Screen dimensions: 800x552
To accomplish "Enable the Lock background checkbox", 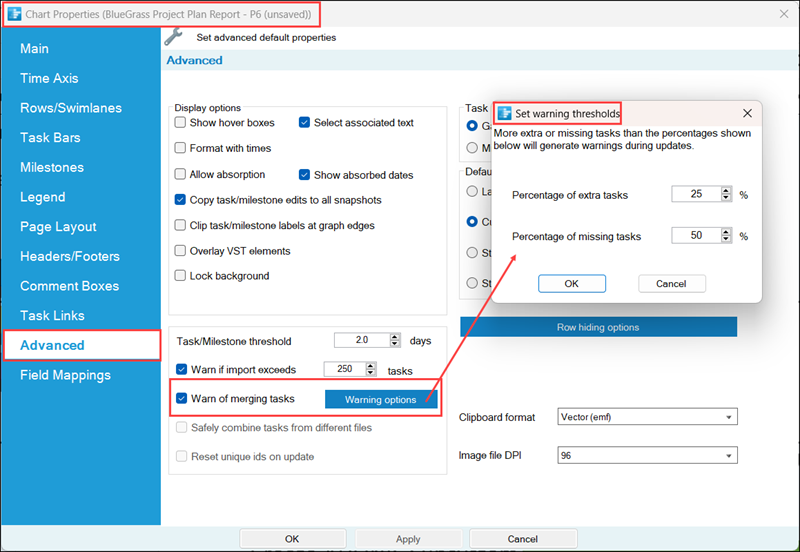I will (180, 275).
